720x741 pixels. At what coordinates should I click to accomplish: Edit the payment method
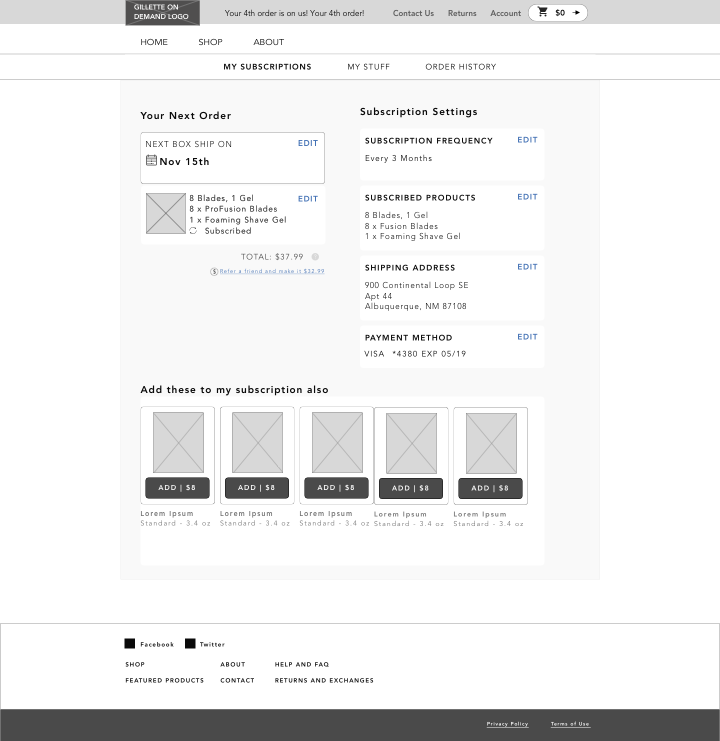pyautogui.click(x=527, y=337)
